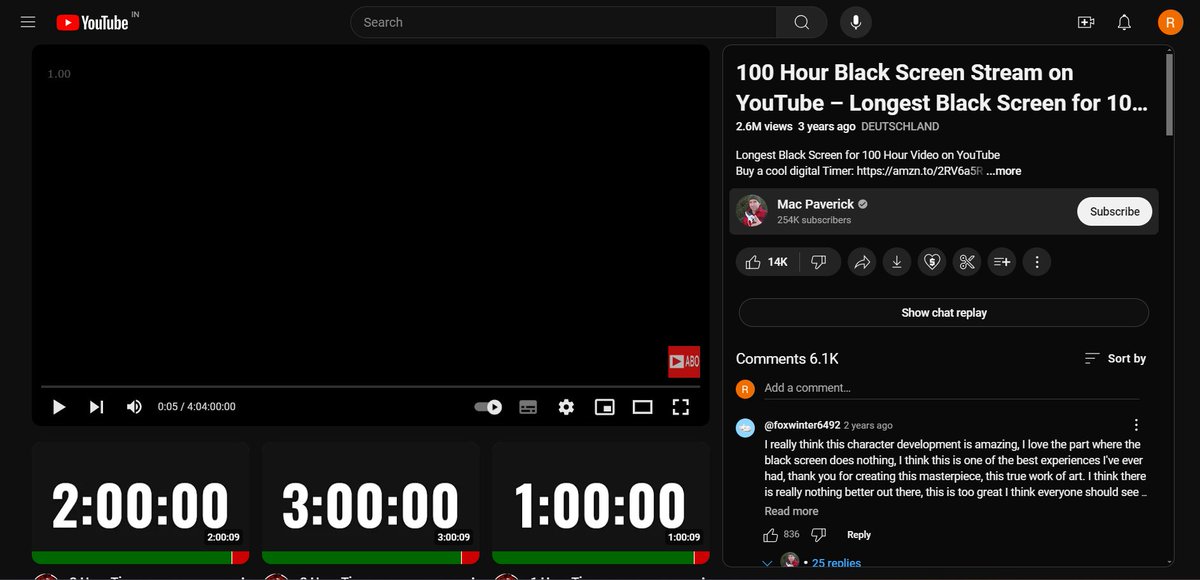Start voice search with microphone

[x=856, y=22]
